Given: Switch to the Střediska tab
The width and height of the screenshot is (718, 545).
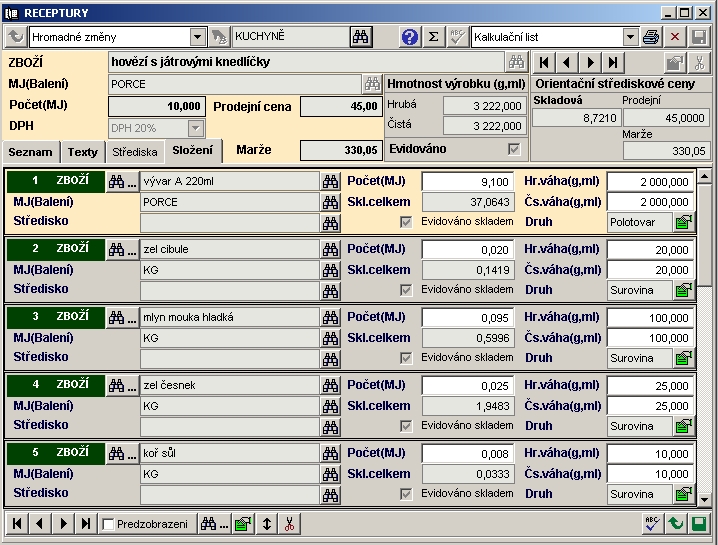Looking at the screenshot, I should [x=134, y=152].
